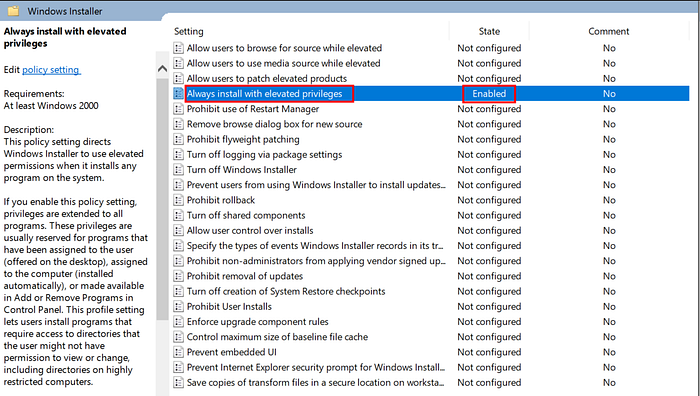Select 'Allow users to use media source while elevated'
This screenshot has height=396, width=700.
pyautogui.click(x=283, y=63)
